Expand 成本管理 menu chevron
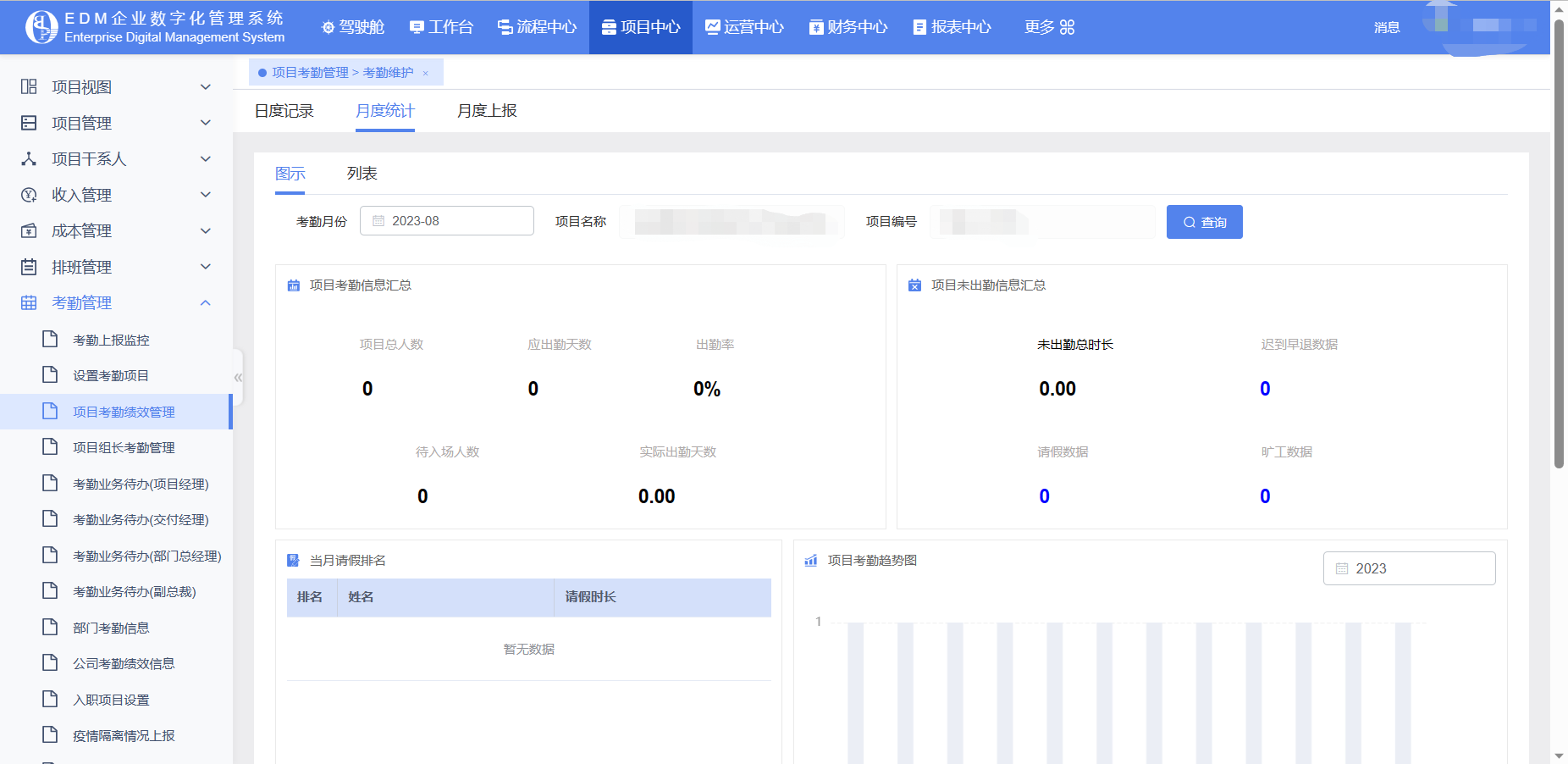The height and width of the screenshot is (764, 1568). click(205, 230)
